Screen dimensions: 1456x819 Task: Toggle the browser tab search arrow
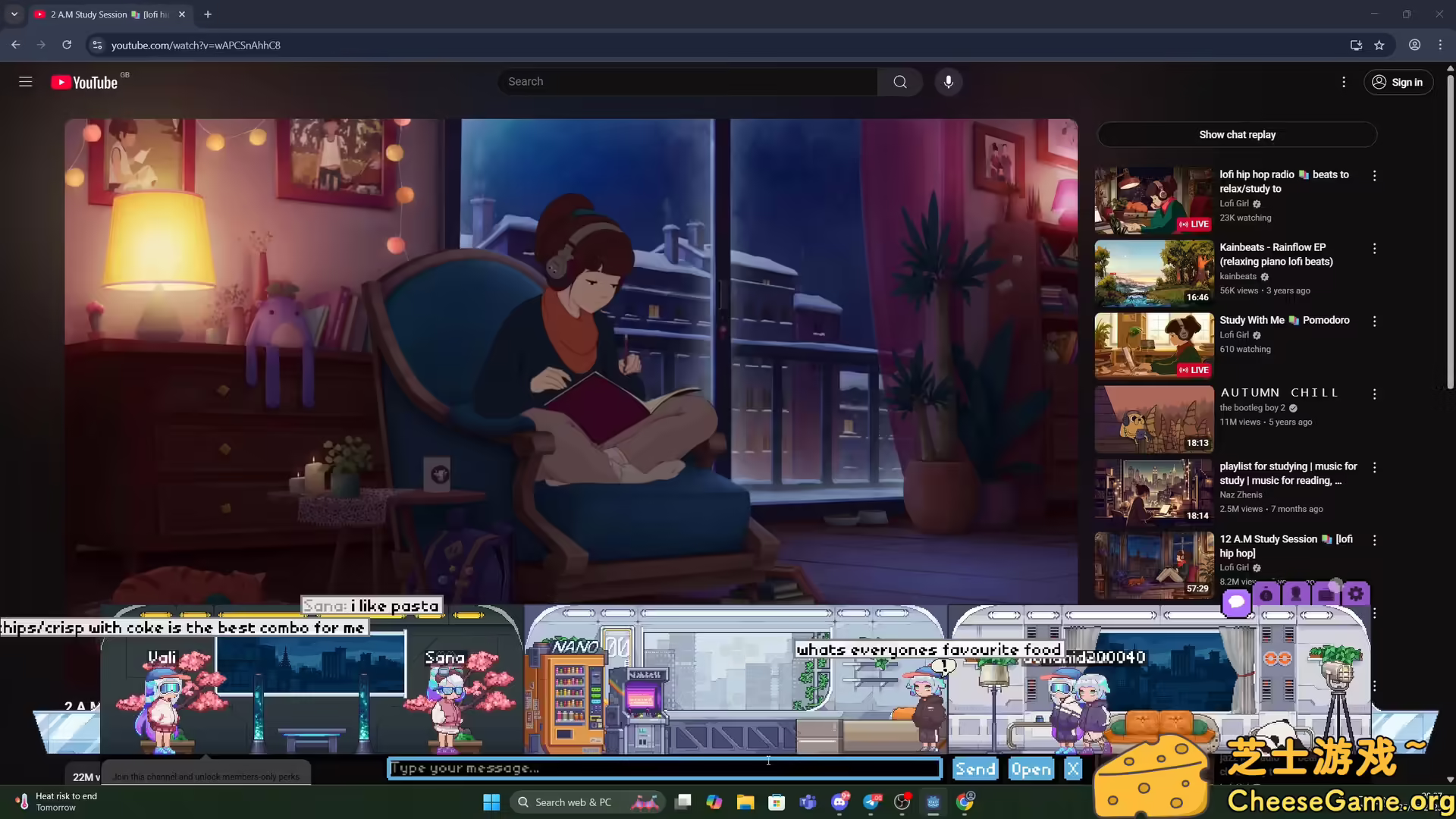tap(14, 14)
